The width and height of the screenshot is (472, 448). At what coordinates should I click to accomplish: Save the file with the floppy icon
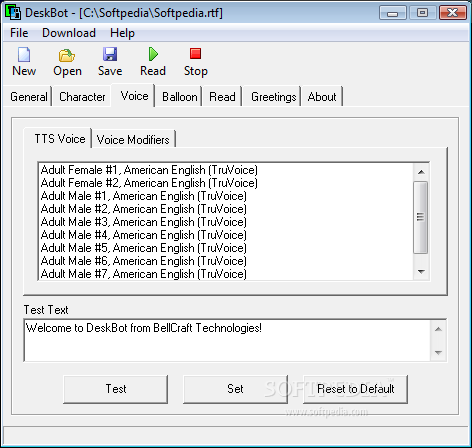coord(110,54)
